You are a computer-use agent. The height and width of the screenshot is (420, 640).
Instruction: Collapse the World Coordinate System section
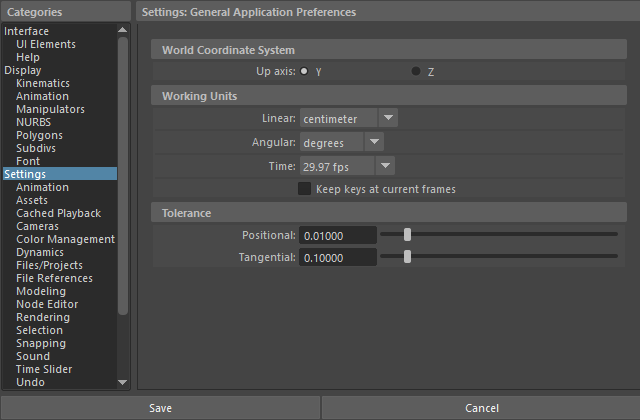[x=389, y=50]
